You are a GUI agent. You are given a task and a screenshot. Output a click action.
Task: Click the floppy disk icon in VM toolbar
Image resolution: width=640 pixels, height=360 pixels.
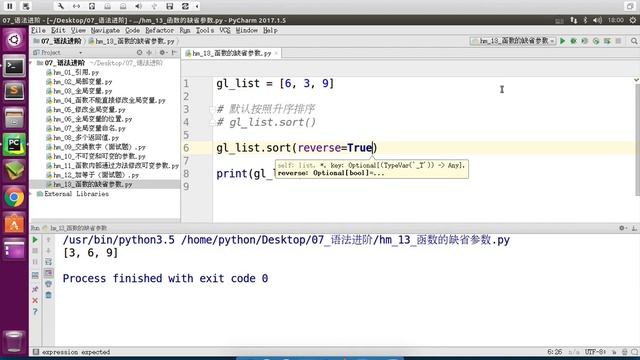(170, 6)
